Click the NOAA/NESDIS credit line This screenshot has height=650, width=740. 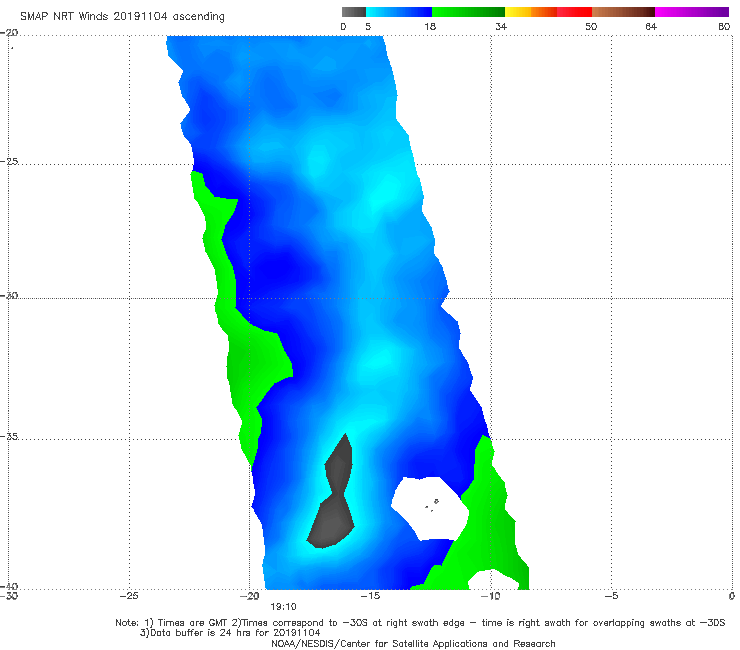click(x=413, y=643)
